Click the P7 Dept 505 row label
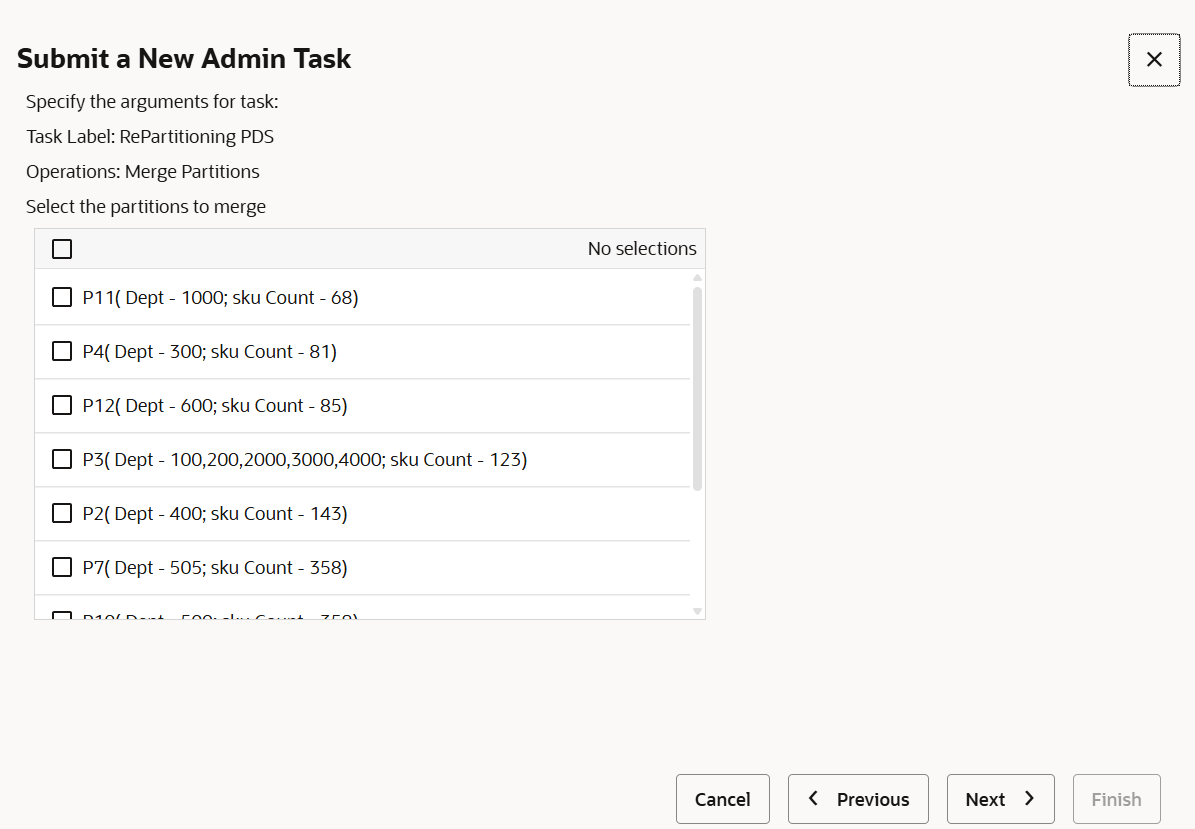The width and height of the screenshot is (1195, 829). point(215,568)
